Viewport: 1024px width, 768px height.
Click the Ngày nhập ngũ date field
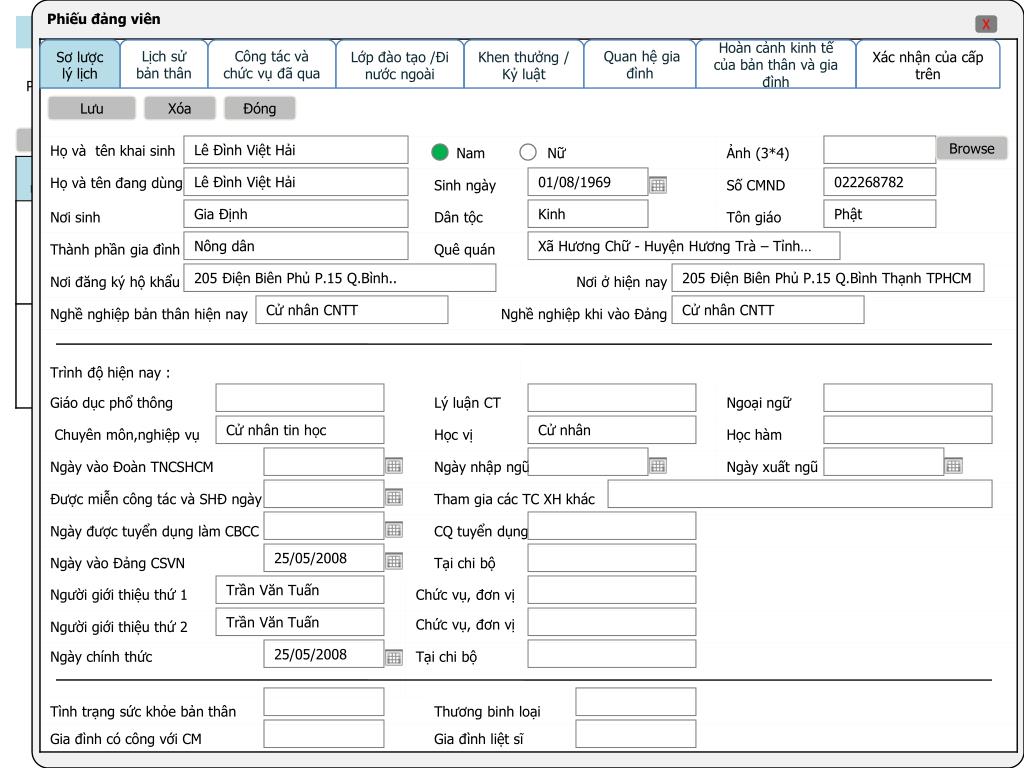[588, 462]
